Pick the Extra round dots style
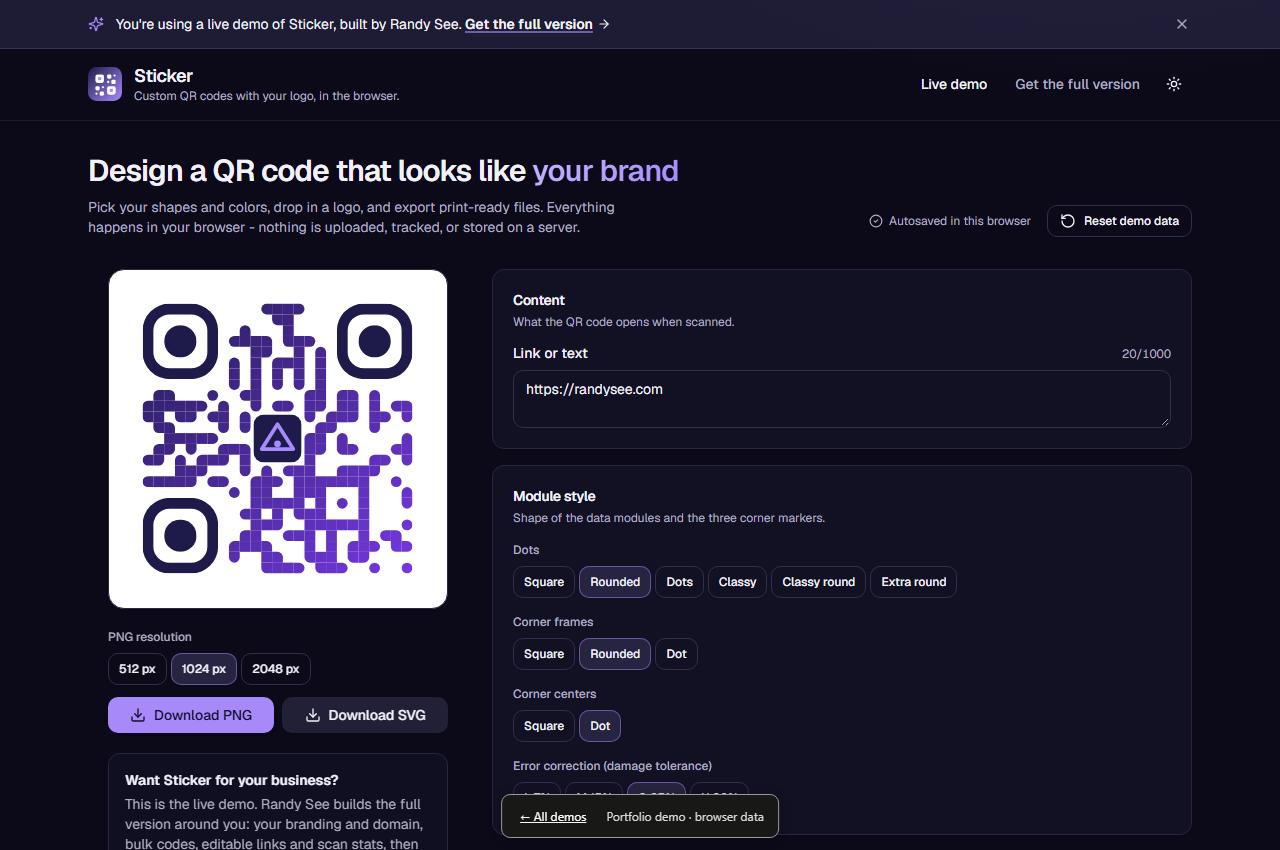Viewport: 1280px width, 850px height. tap(914, 582)
